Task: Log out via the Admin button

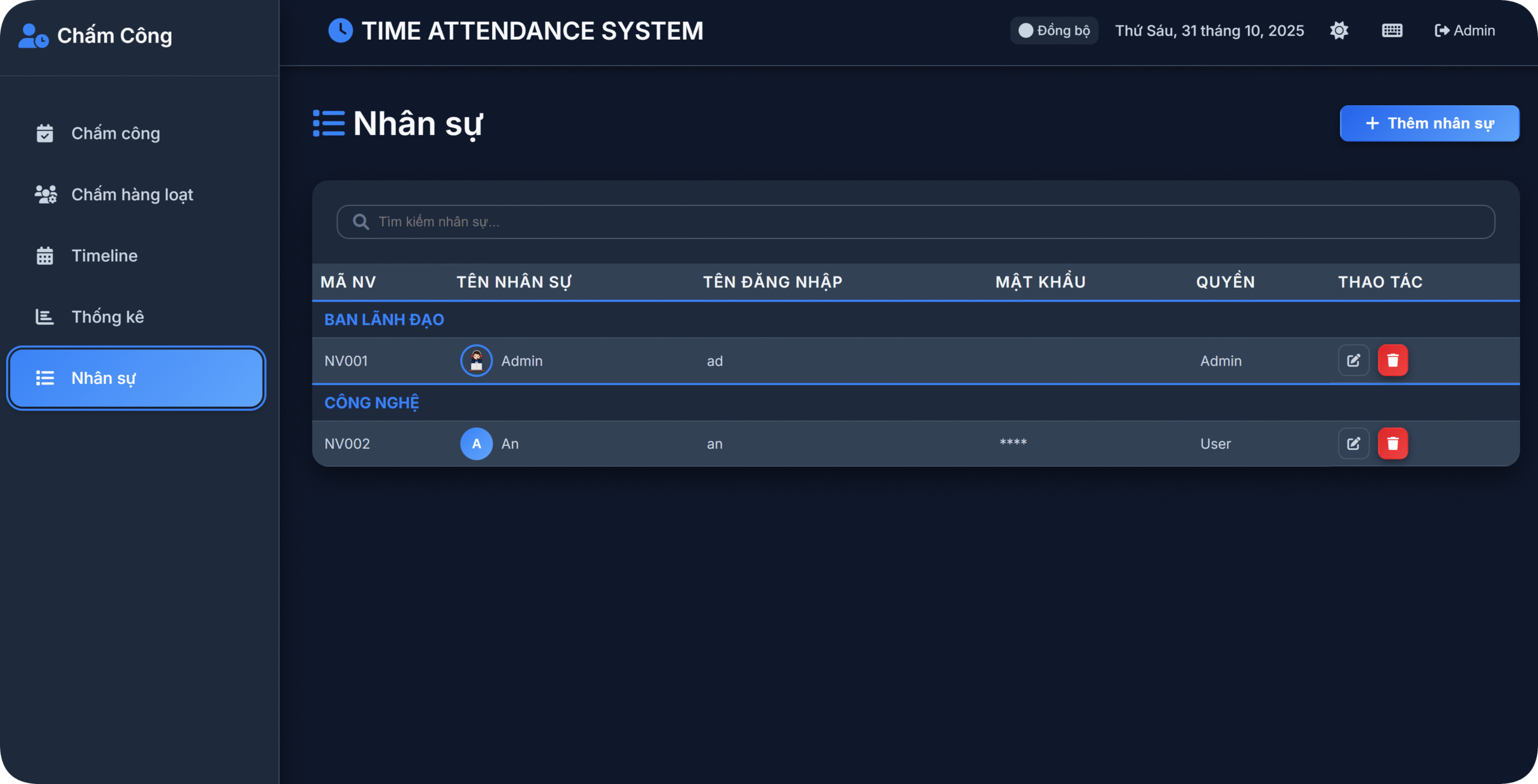Action: (x=1465, y=31)
